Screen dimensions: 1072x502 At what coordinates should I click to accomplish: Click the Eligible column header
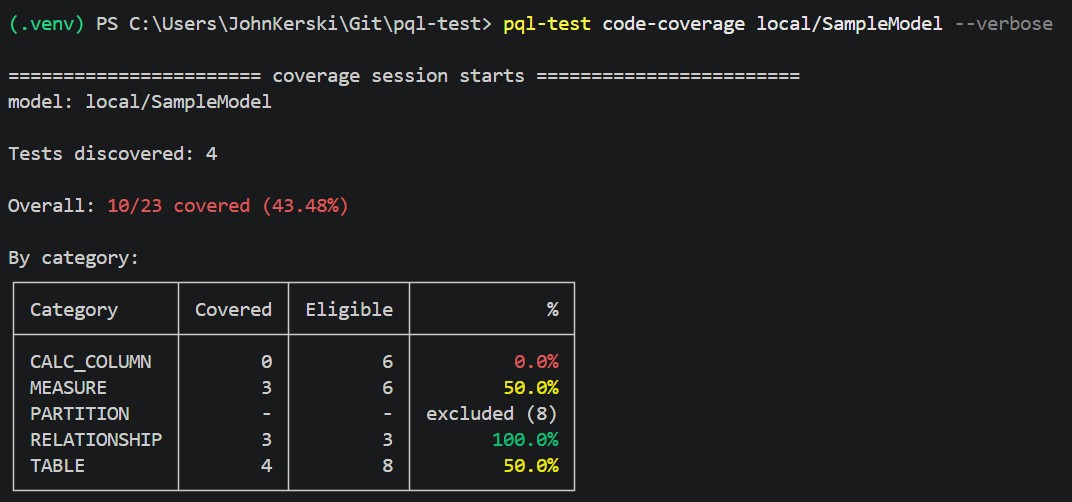[349, 309]
